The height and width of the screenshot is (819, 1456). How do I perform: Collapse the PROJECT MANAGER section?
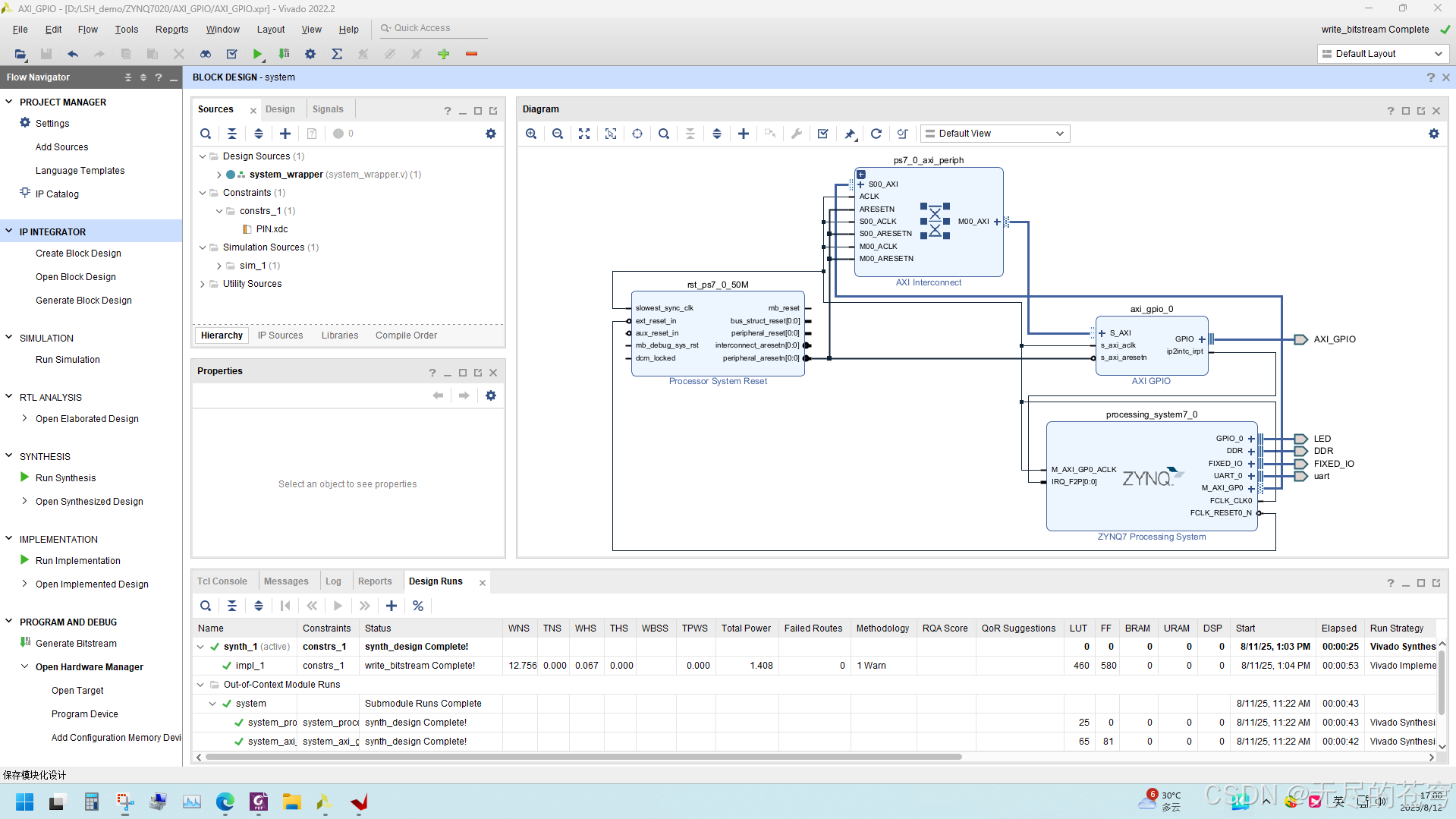pyautogui.click(x=9, y=102)
